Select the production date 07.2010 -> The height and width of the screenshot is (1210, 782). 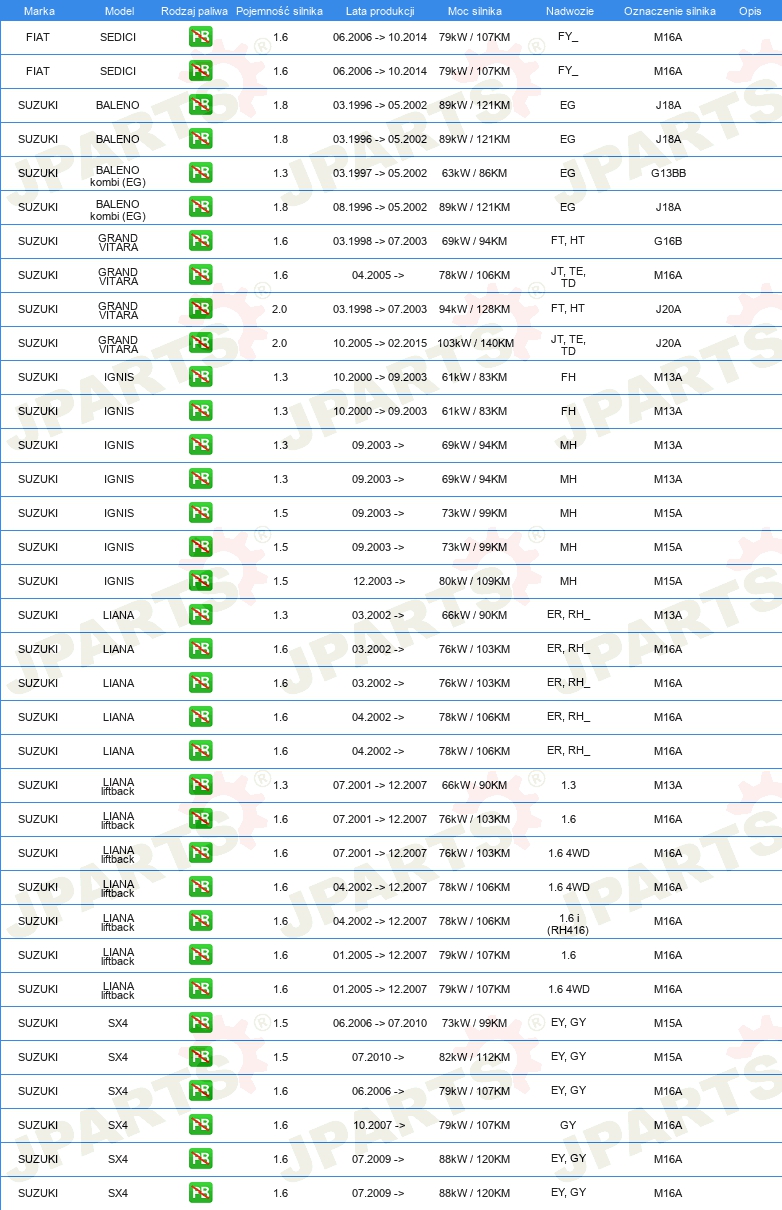[x=378, y=1057]
